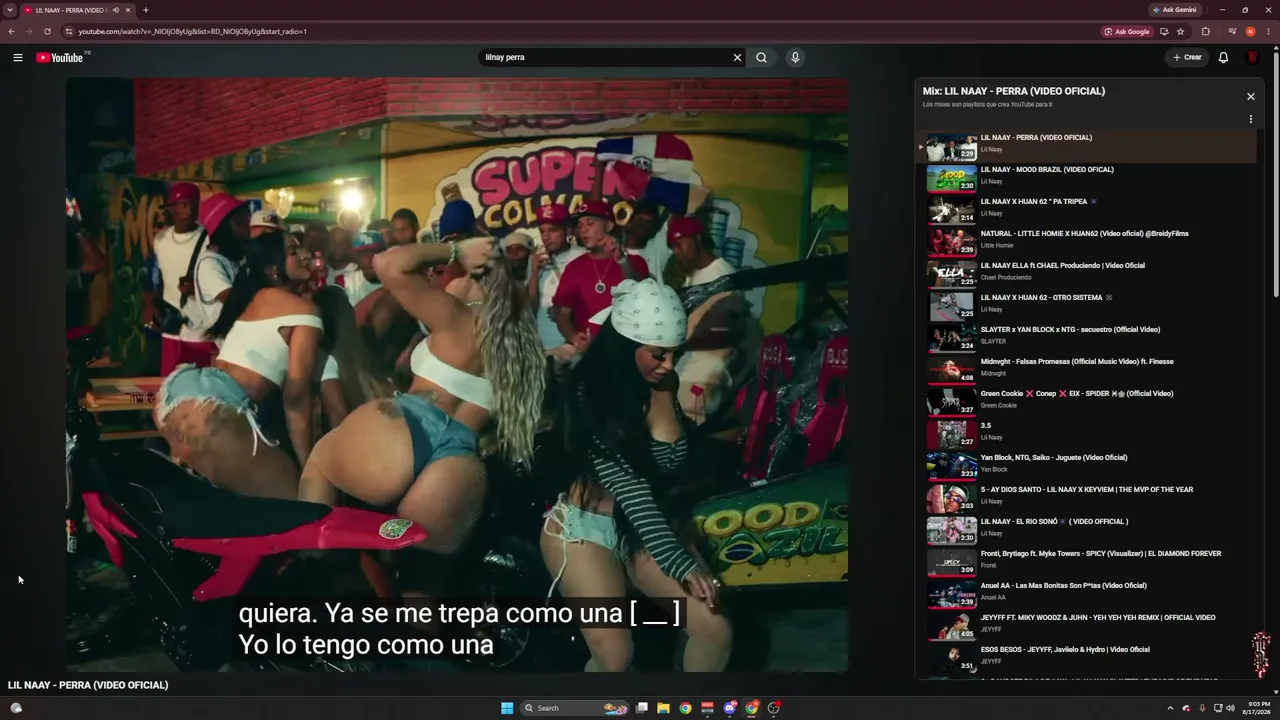Click Ask Google in the address bar
Image resolution: width=1280 pixels, height=720 pixels.
(x=1127, y=31)
